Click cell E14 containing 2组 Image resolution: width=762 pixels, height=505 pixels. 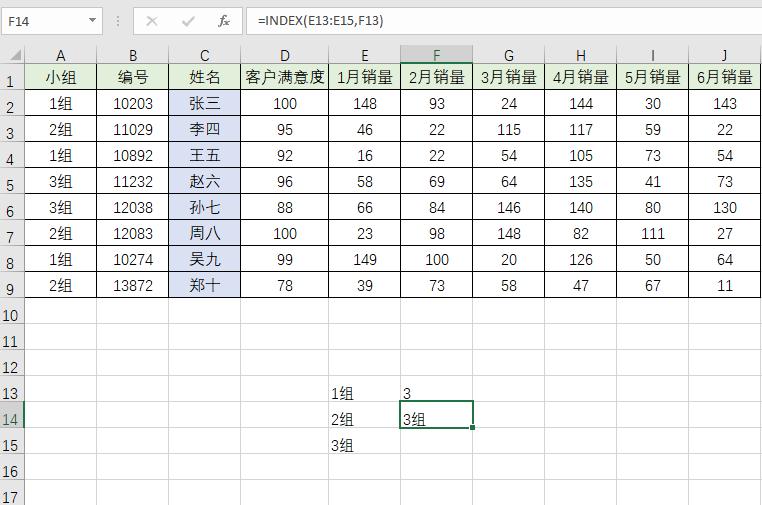click(x=364, y=415)
